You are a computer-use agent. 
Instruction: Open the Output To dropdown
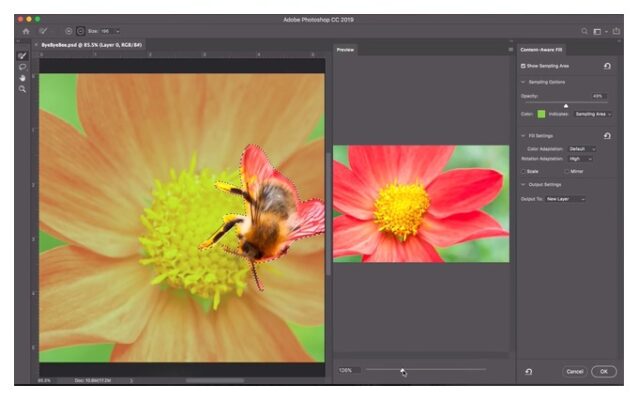tap(565, 199)
